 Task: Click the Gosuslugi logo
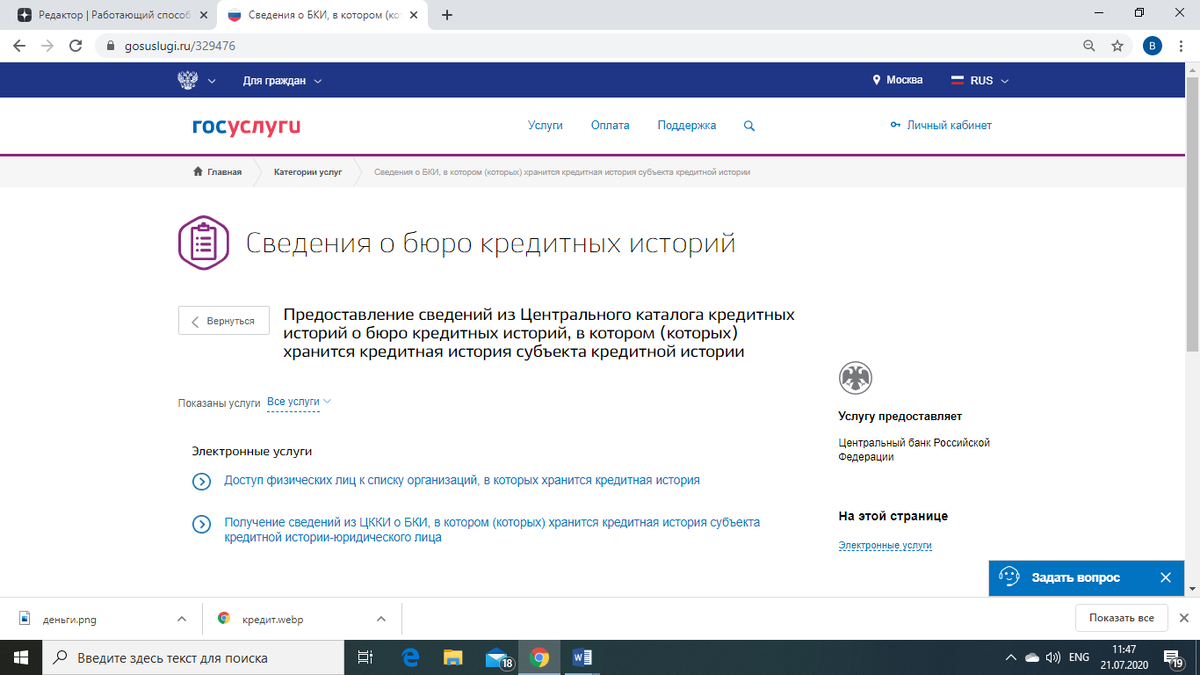click(246, 126)
